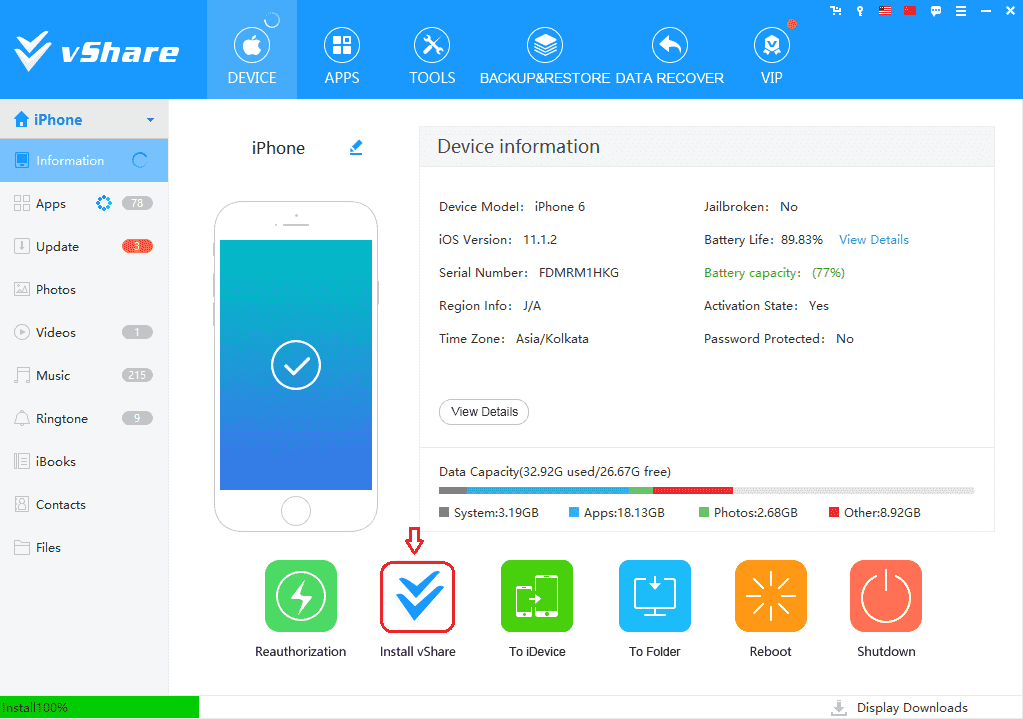Click the iPhone device preview image
Viewport: 1023px width, 719px height.
[296, 367]
